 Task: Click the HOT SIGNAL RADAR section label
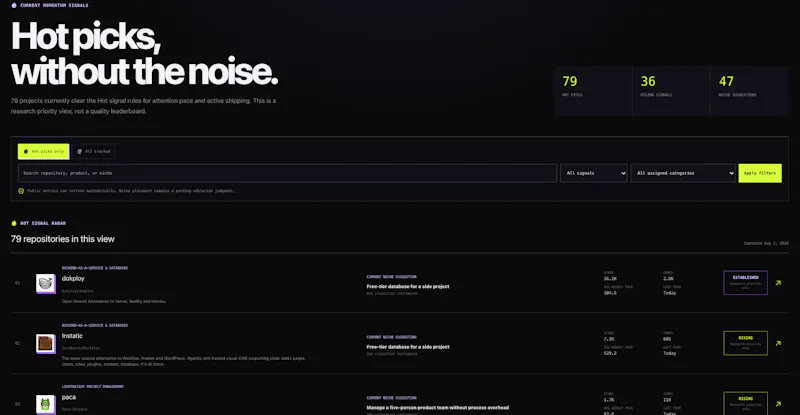(43, 223)
